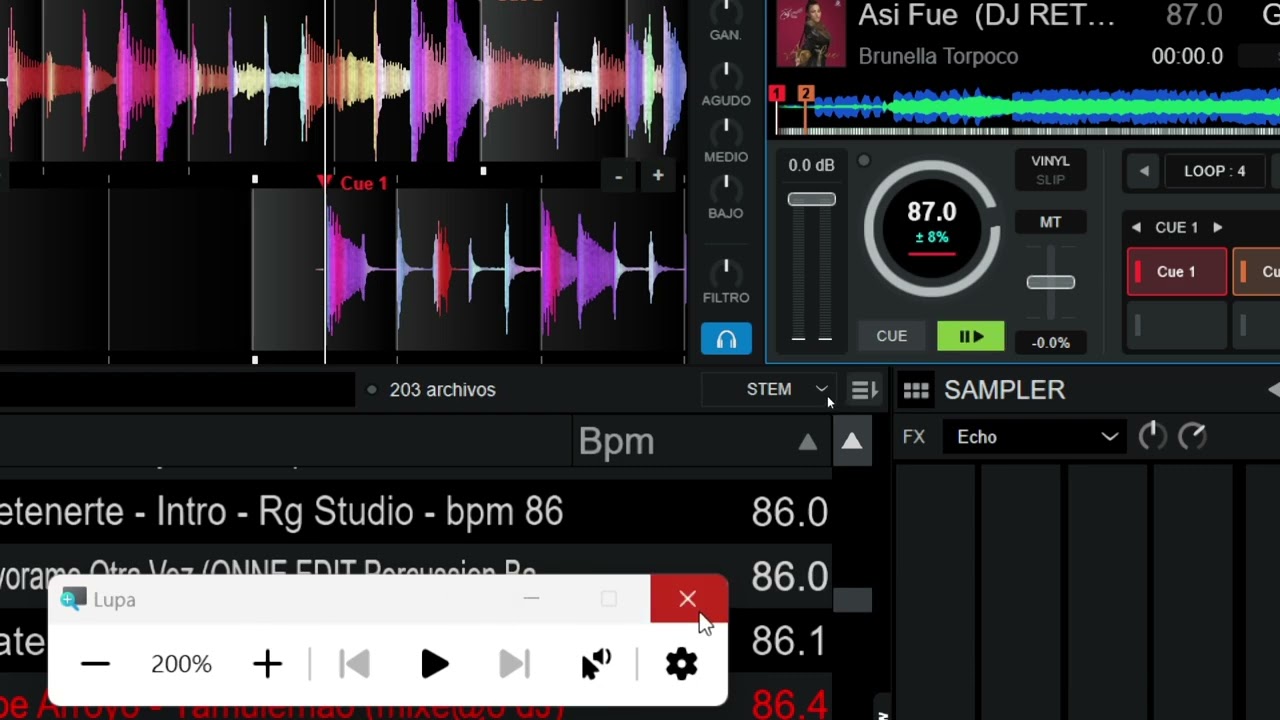Toggle the deck headphone cue button

(726, 339)
